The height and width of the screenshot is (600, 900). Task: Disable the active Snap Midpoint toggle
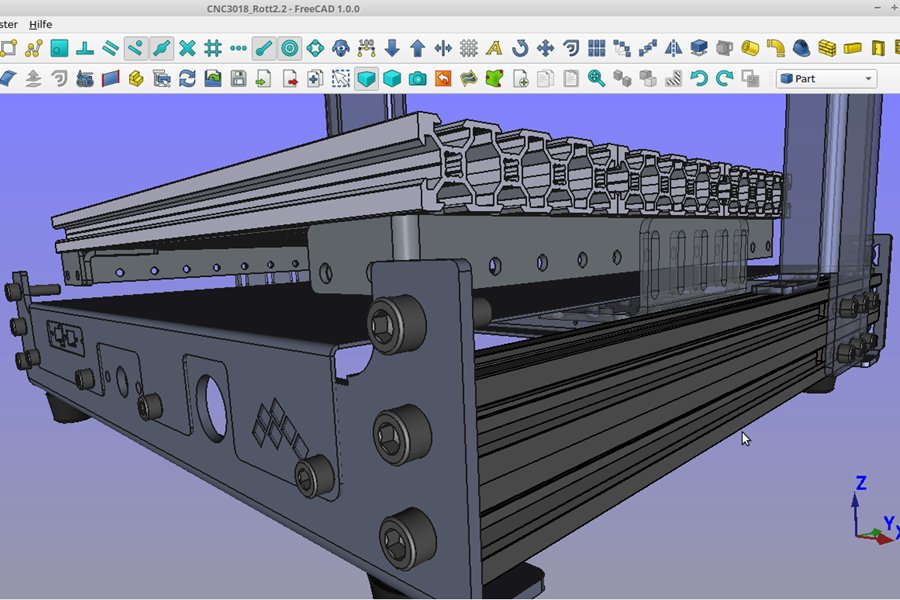pyautogui.click(x=162, y=48)
